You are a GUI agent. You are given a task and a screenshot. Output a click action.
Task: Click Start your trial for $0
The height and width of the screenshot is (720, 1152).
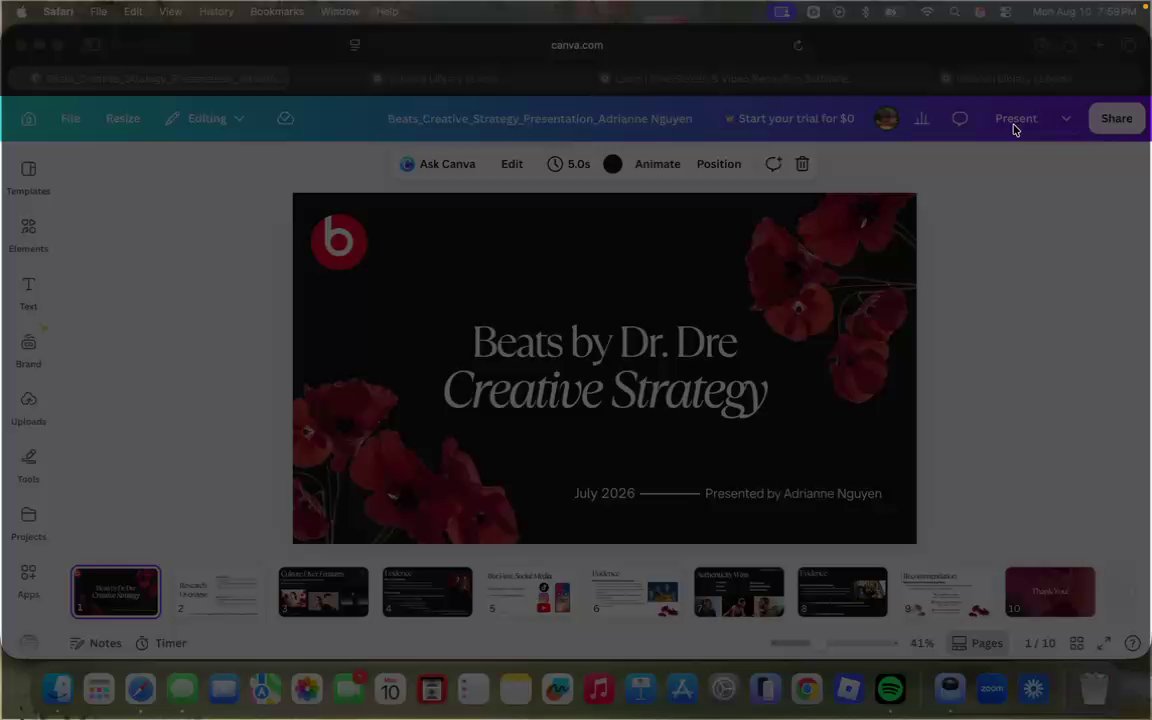coord(789,118)
